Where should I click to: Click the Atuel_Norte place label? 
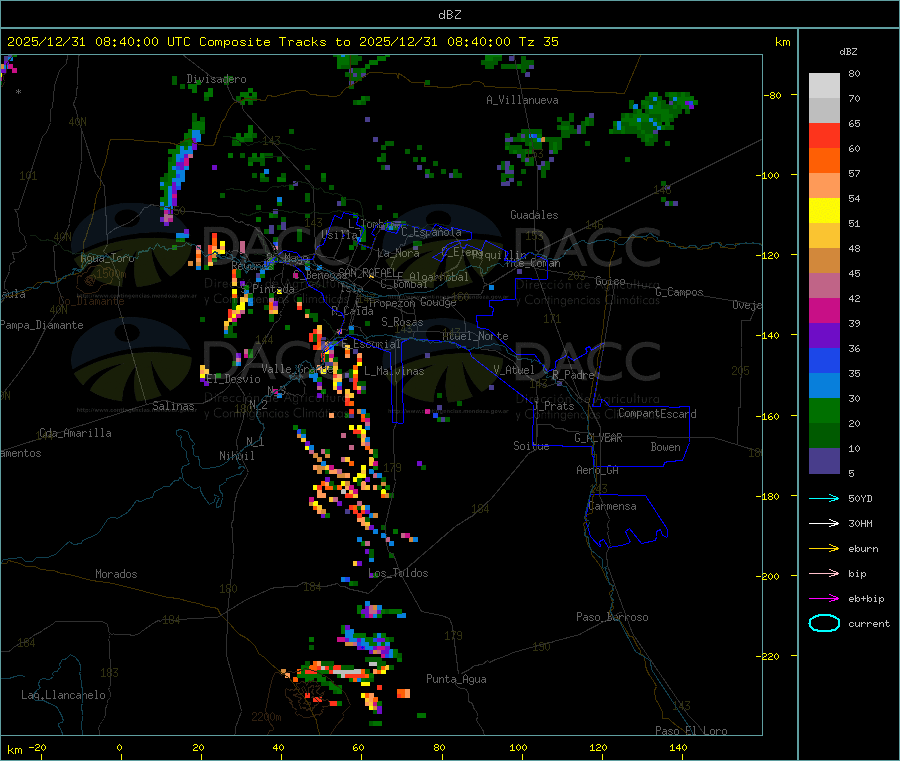point(475,336)
